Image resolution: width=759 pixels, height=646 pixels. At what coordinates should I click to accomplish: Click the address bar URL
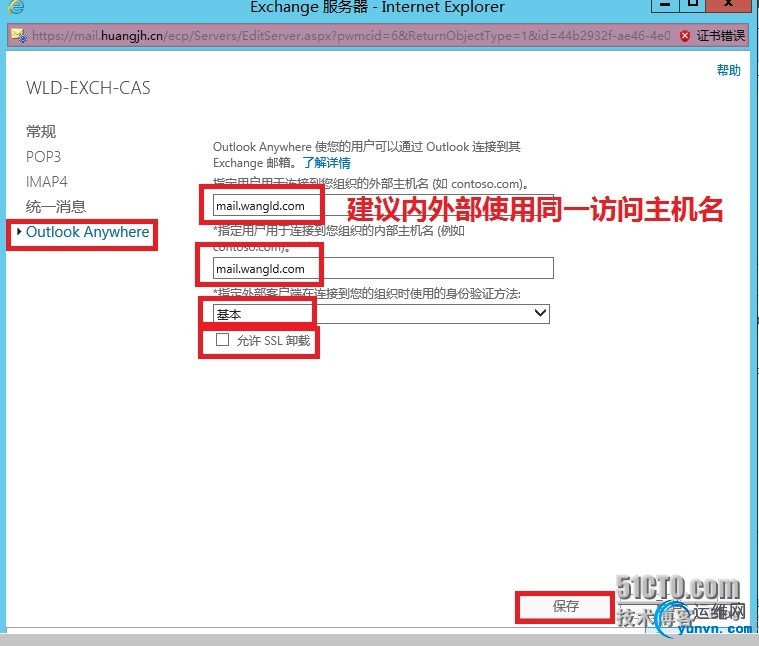(x=351, y=36)
